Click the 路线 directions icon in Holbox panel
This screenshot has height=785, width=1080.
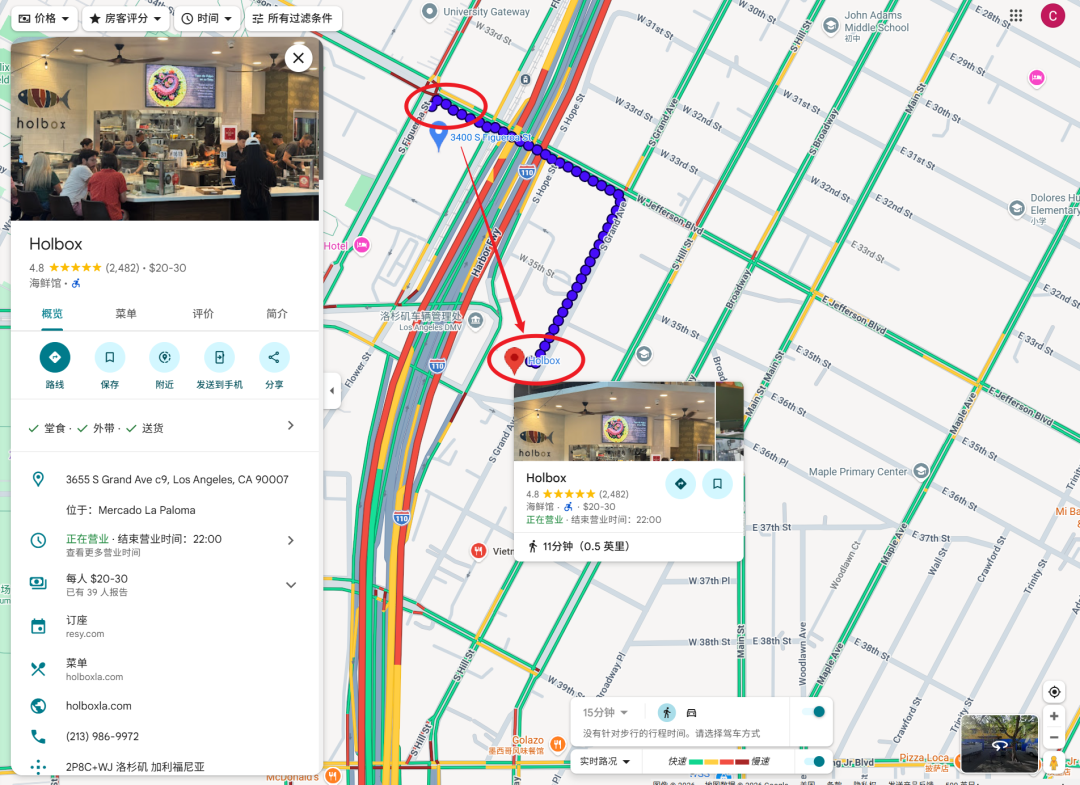[x=54, y=357]
